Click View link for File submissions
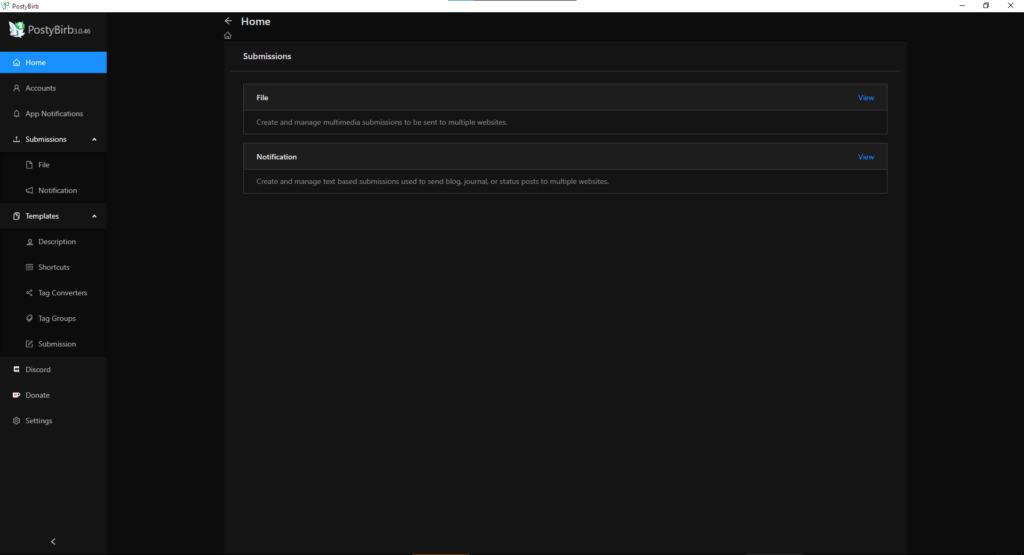Image resolution: width=1024 pixels, height=555 pixels. [x=865, y=98]
